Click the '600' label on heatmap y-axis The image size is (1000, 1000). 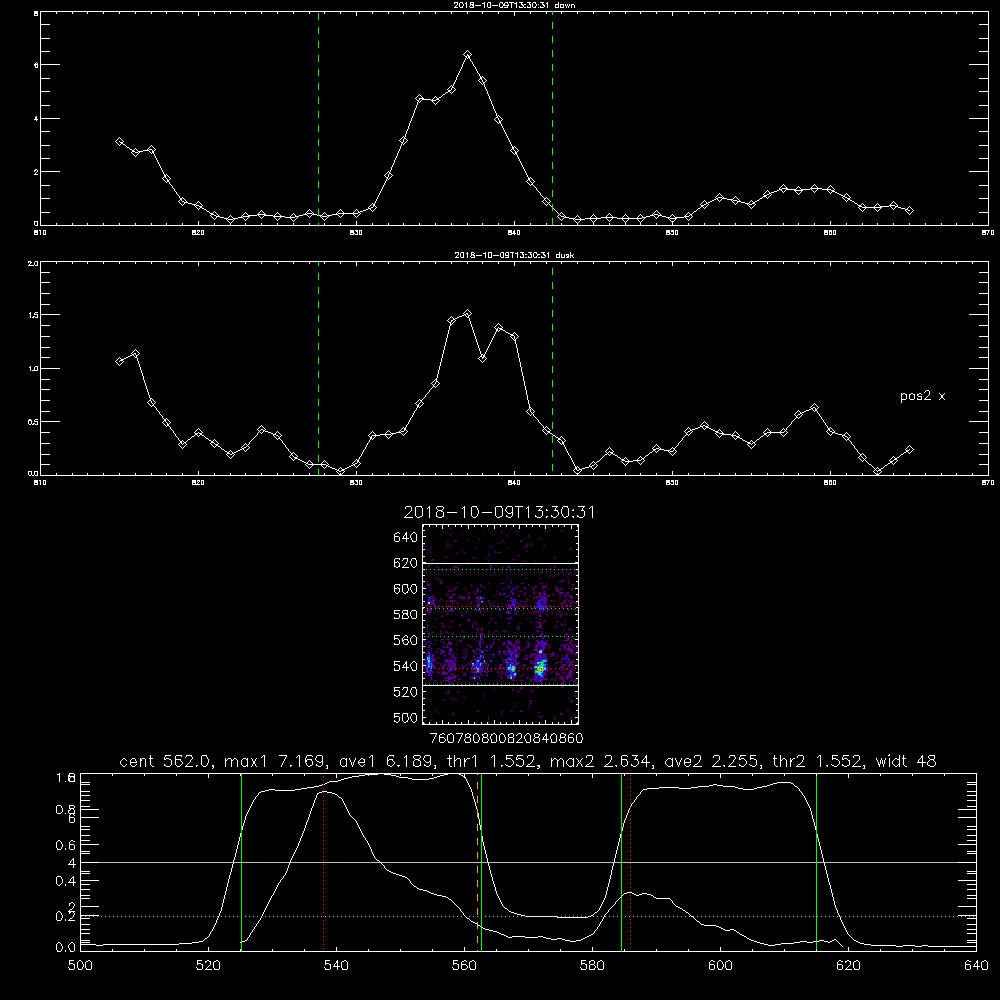405,589
